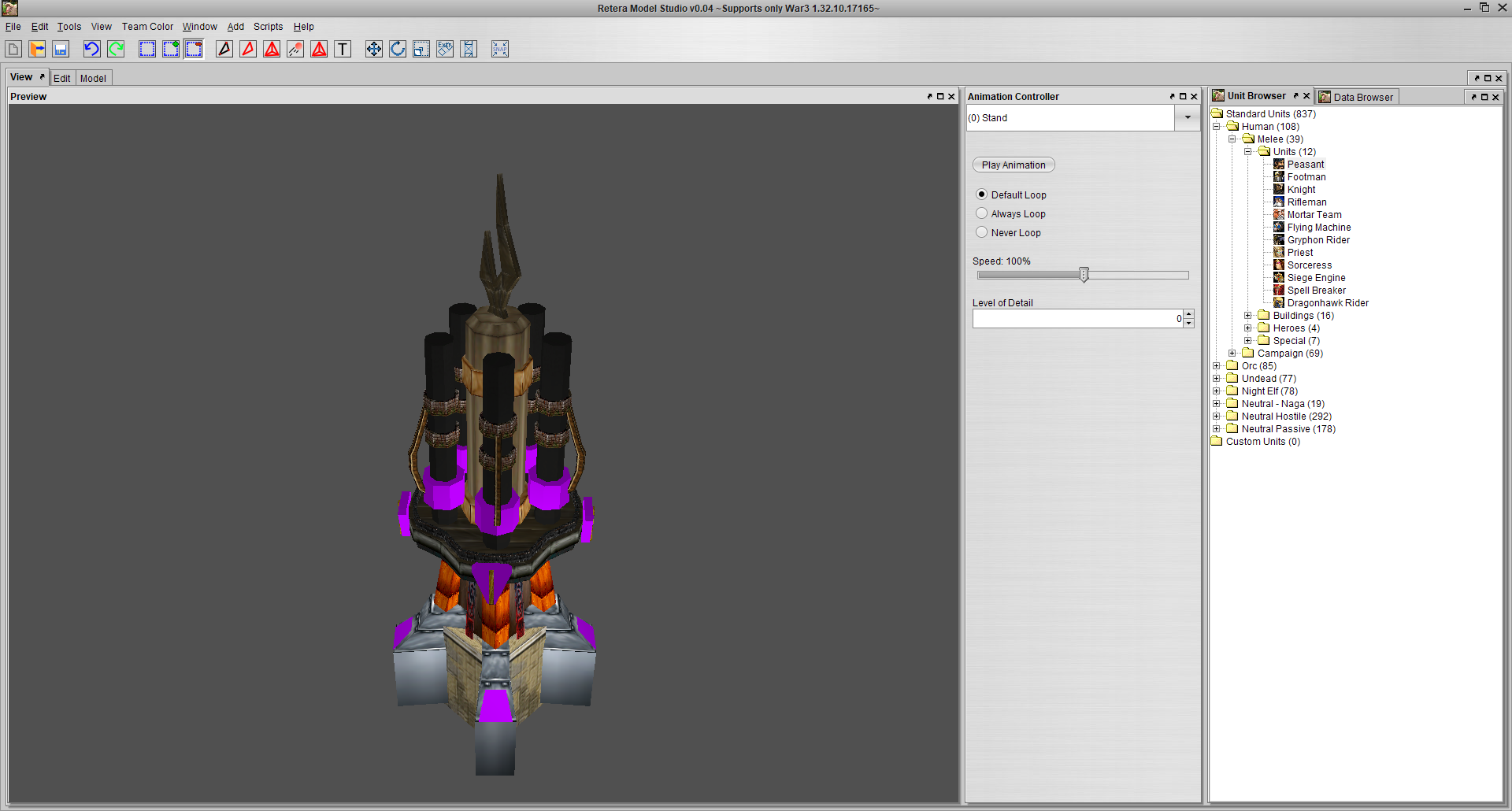The image size is (1512, 811).
Task: Open a model with the folder icon
Action: pos(37,49)
